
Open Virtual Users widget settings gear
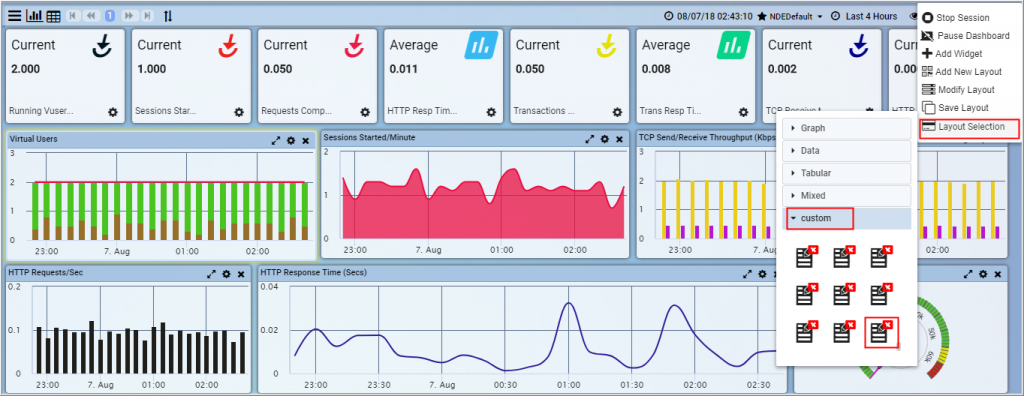[291, 140]
